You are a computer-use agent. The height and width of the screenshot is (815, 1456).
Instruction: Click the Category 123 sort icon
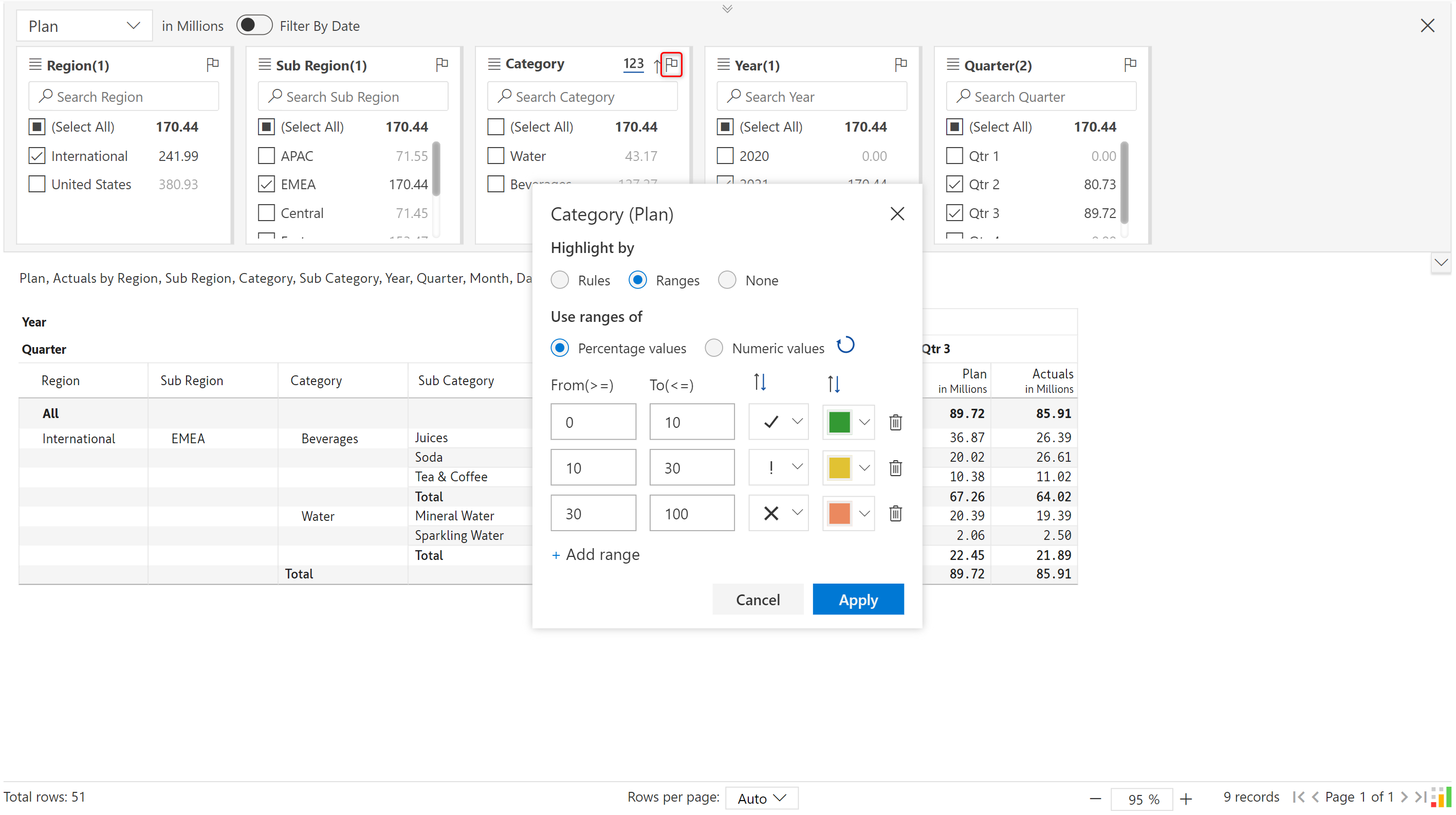633,64
